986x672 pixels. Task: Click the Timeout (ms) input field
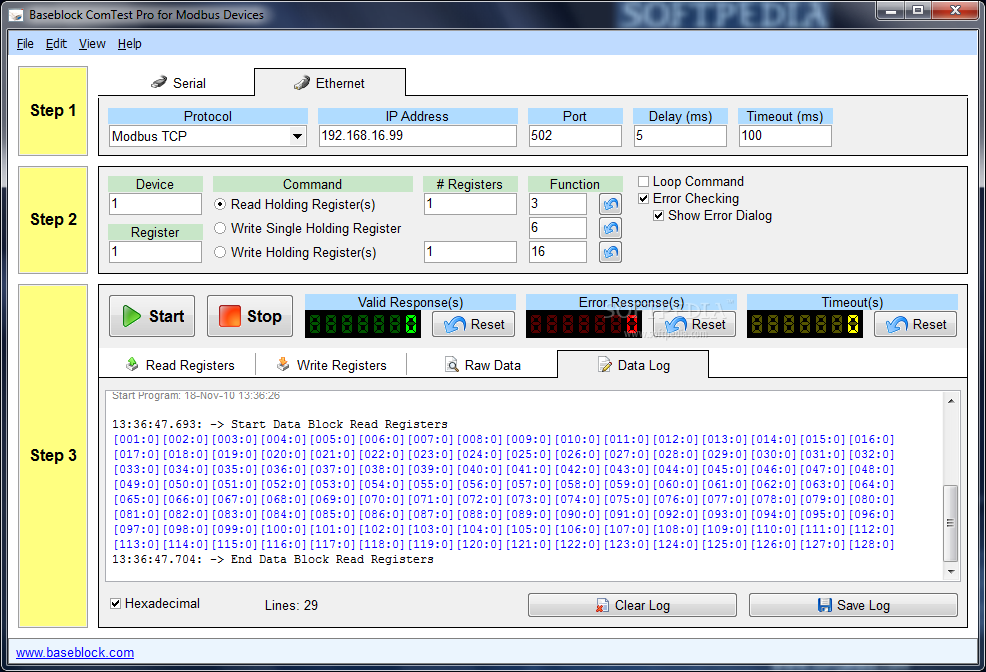tap(785, 136)
